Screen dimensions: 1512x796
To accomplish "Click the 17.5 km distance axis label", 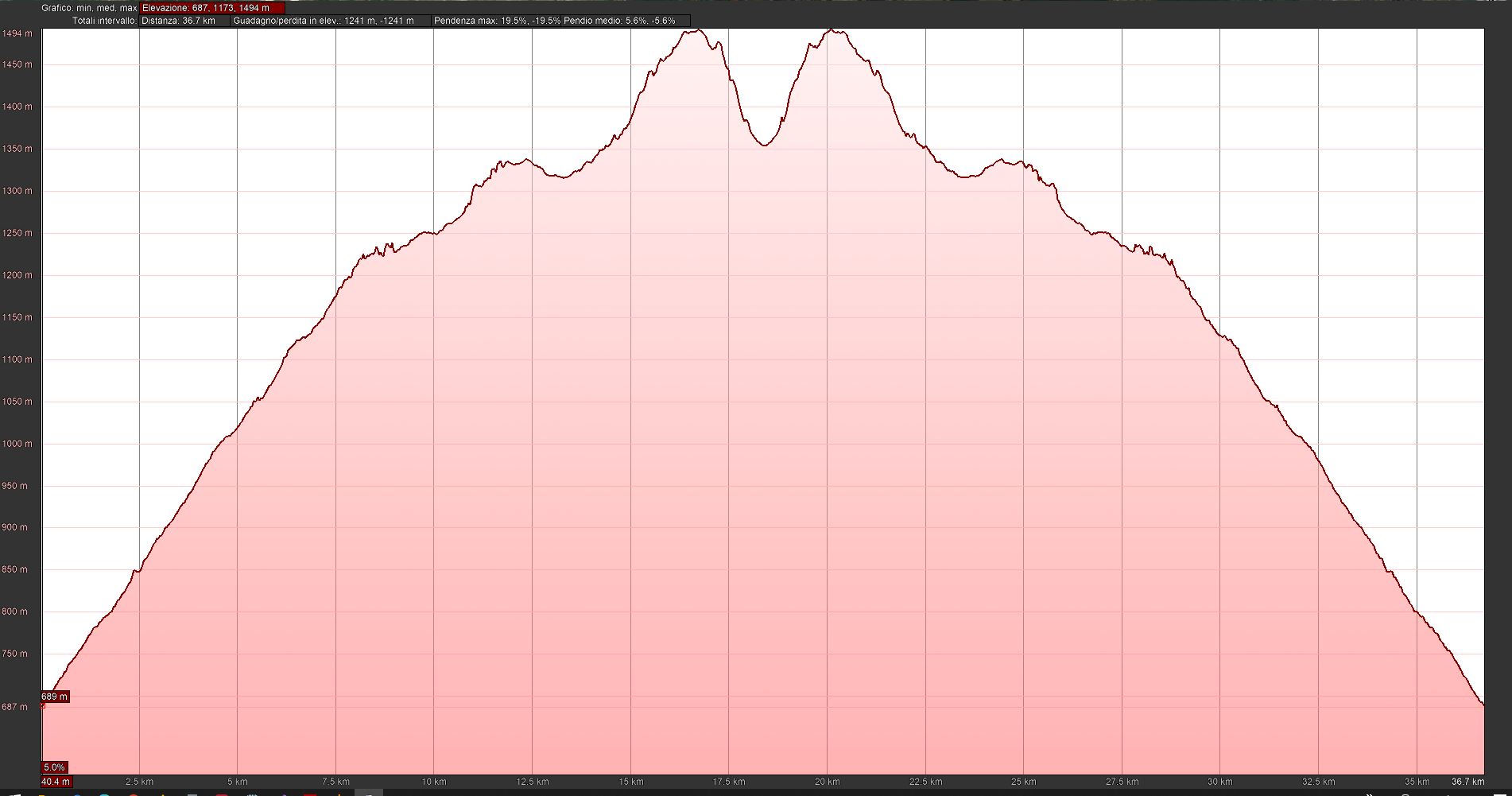I will [729, 782].
